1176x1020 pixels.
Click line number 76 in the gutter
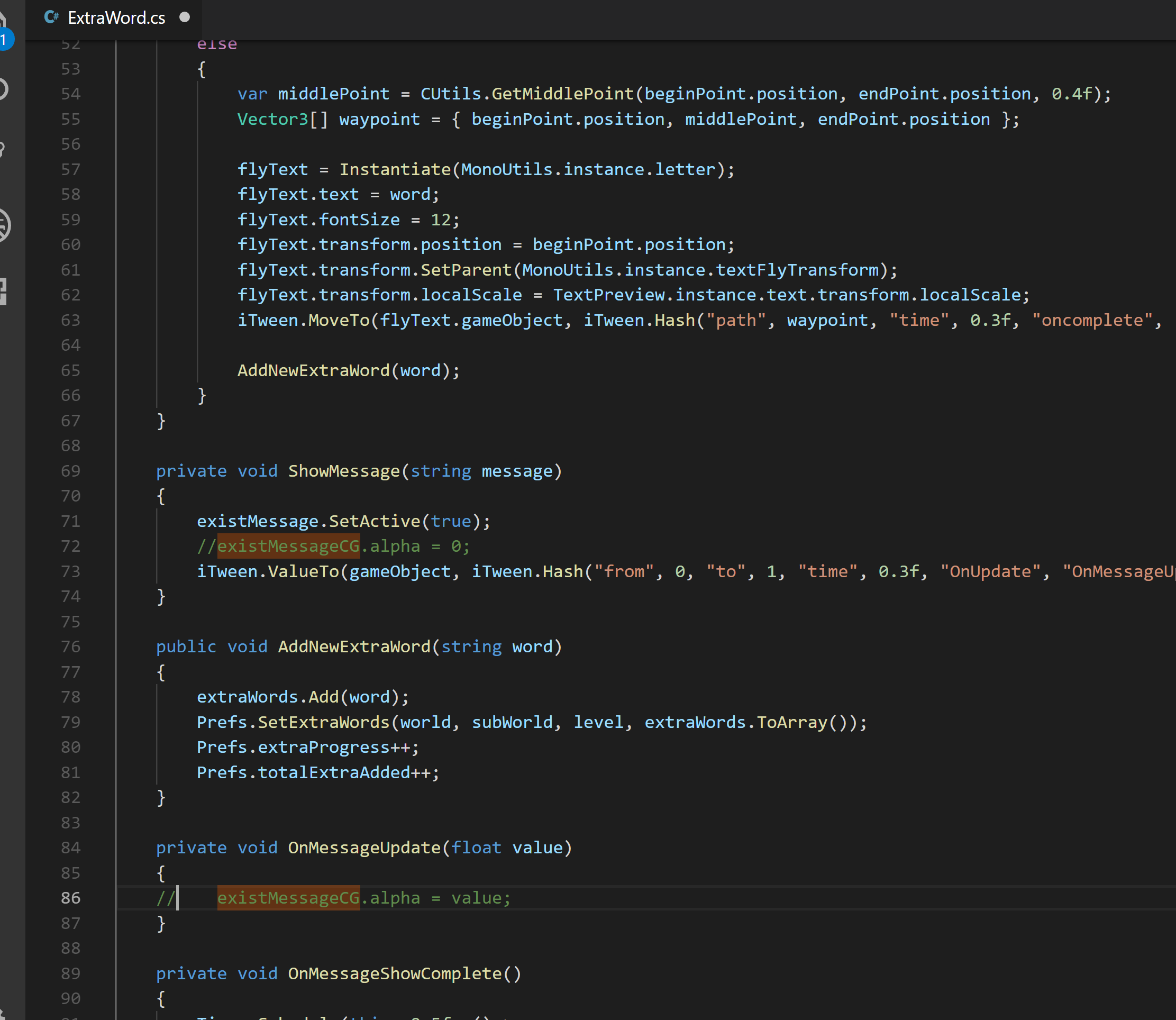(70, 646)
